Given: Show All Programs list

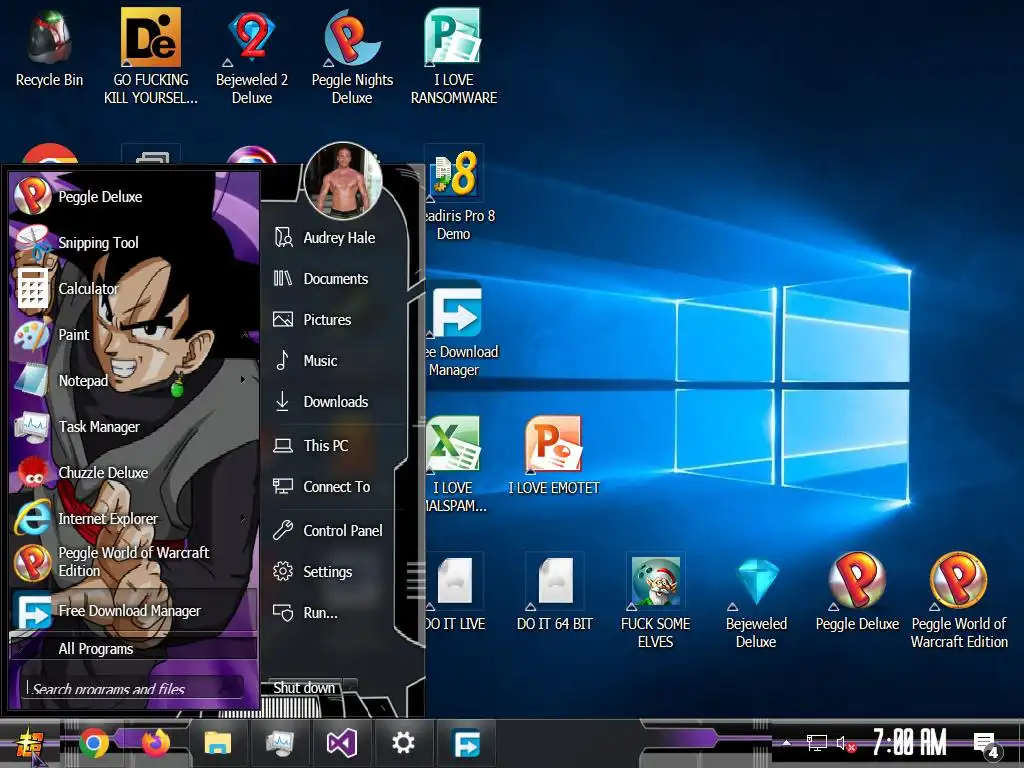Looking at the screenshot, I should 133,648.
